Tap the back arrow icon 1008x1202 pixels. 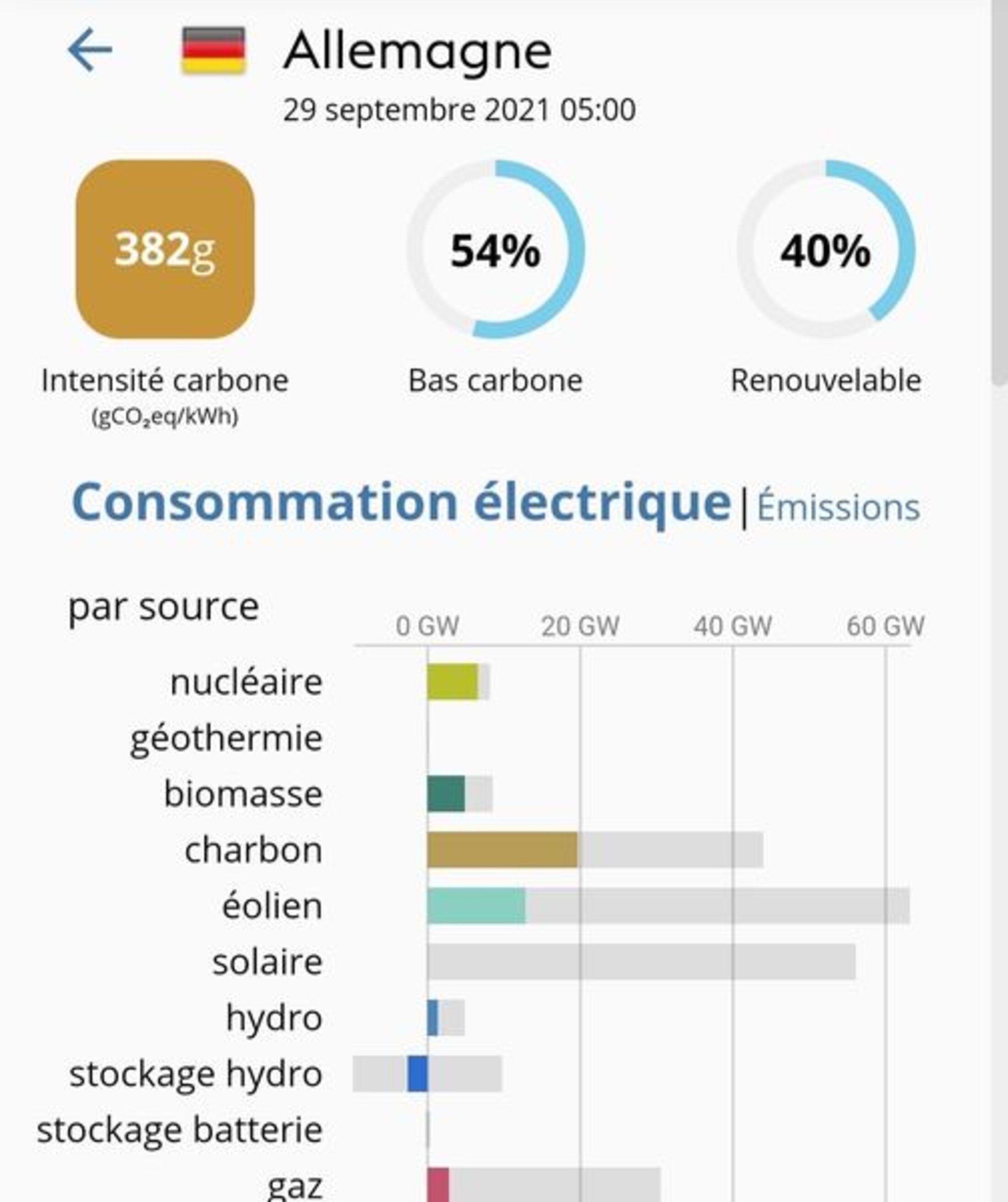click(x=89, y=50)
